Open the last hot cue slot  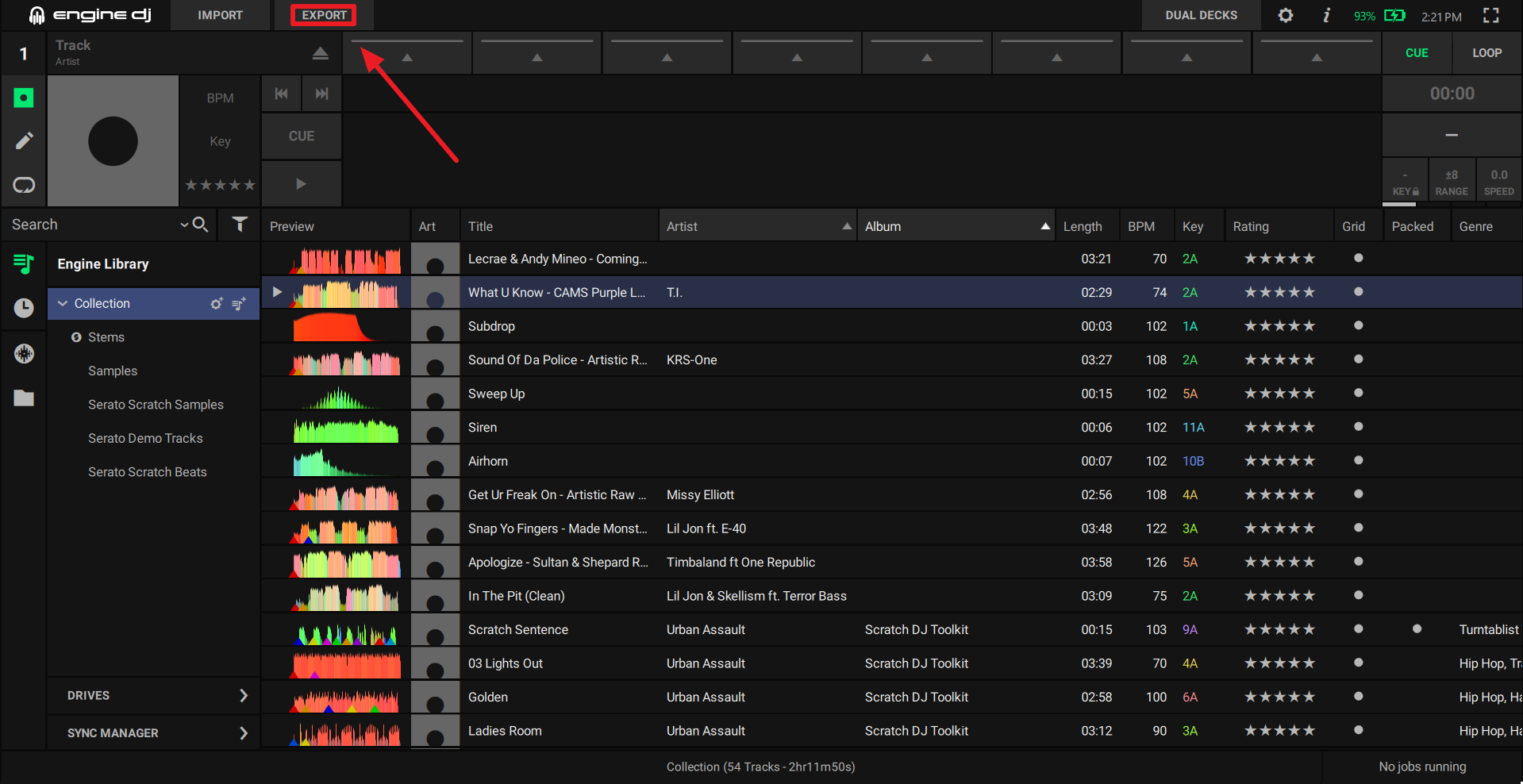point(1317,53)
